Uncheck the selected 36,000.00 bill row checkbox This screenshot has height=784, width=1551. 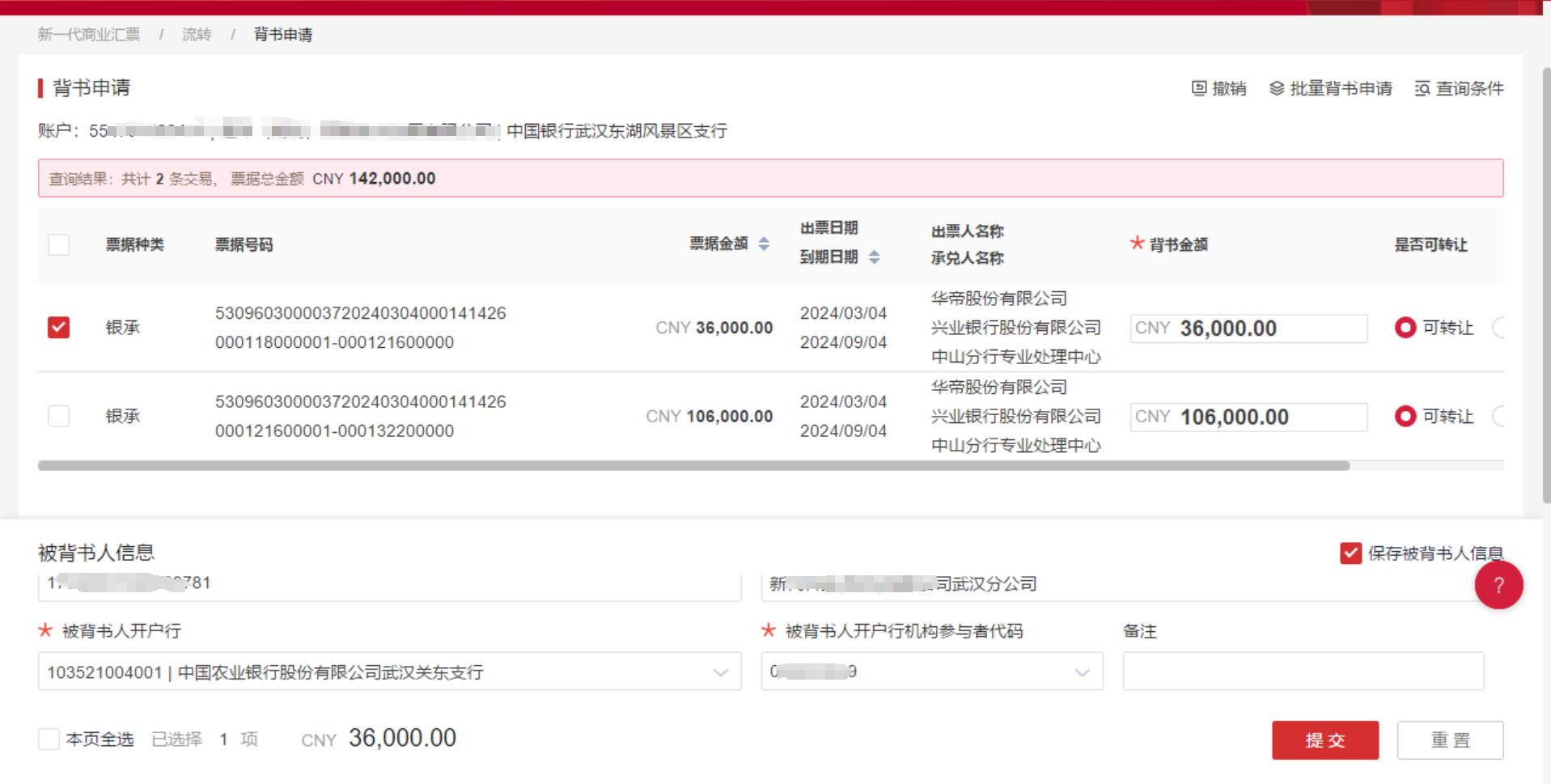57,328
